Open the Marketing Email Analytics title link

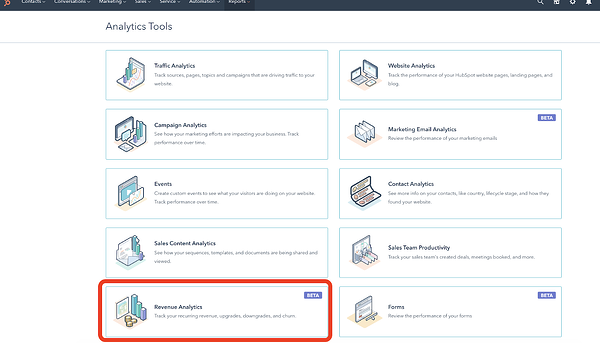coord(422,129)
